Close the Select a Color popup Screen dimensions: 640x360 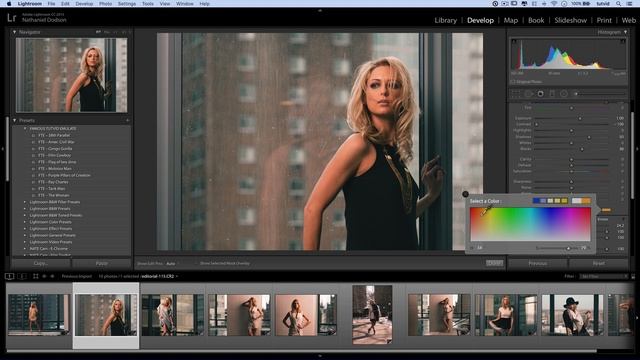coord(465,194)
